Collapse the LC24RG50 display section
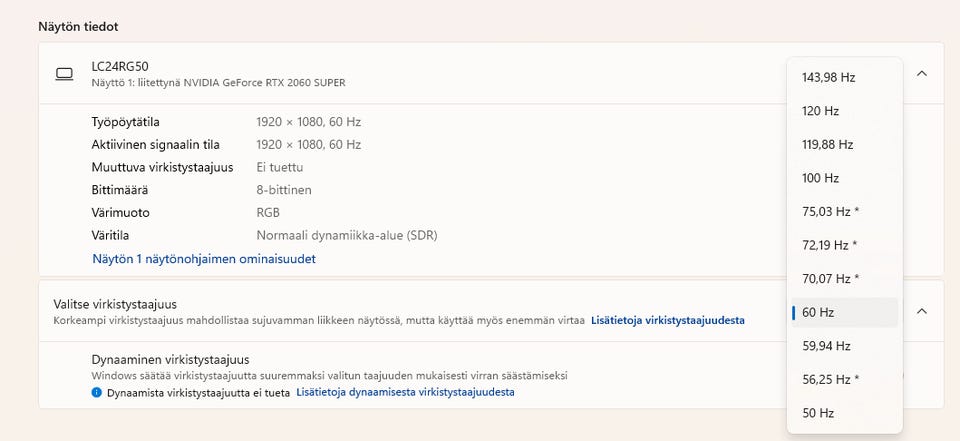Image resolution: width=960 pixels, height=441 pixels. tap(921, 74)
